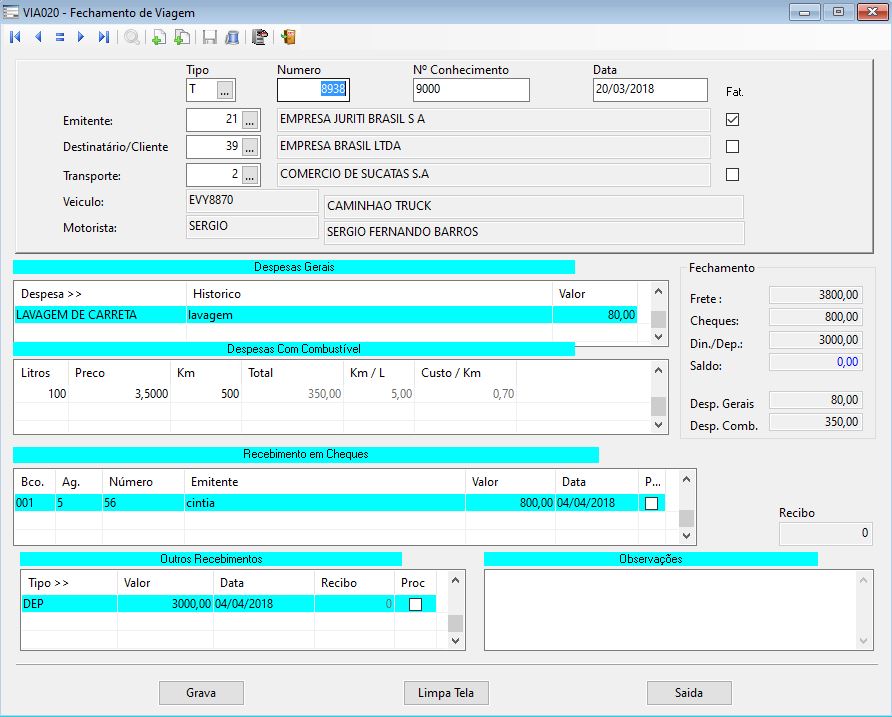Click the floppy disk save icon
Screen dimensions: 892x717
210,37
